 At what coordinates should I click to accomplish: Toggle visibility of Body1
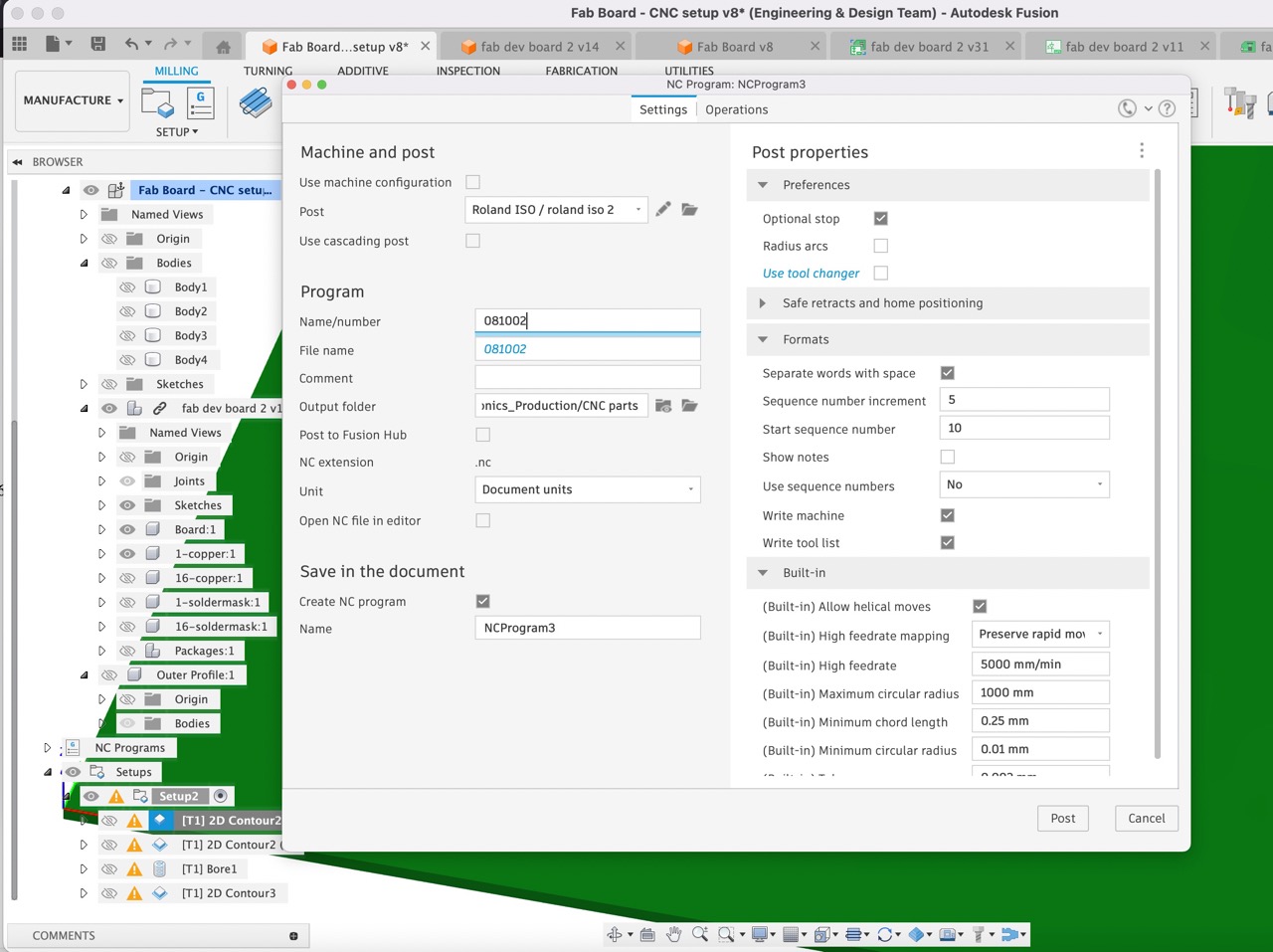127,287
